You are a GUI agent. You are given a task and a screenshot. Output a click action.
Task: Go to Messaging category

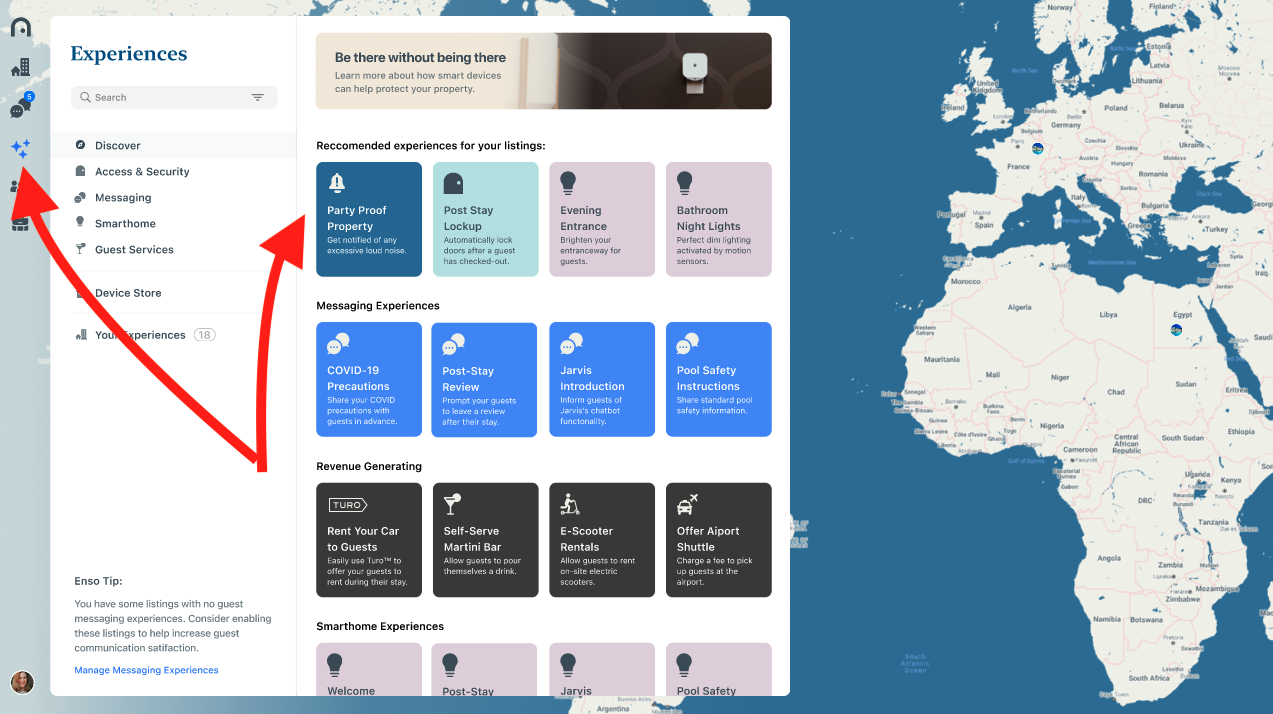coord(123,197)
